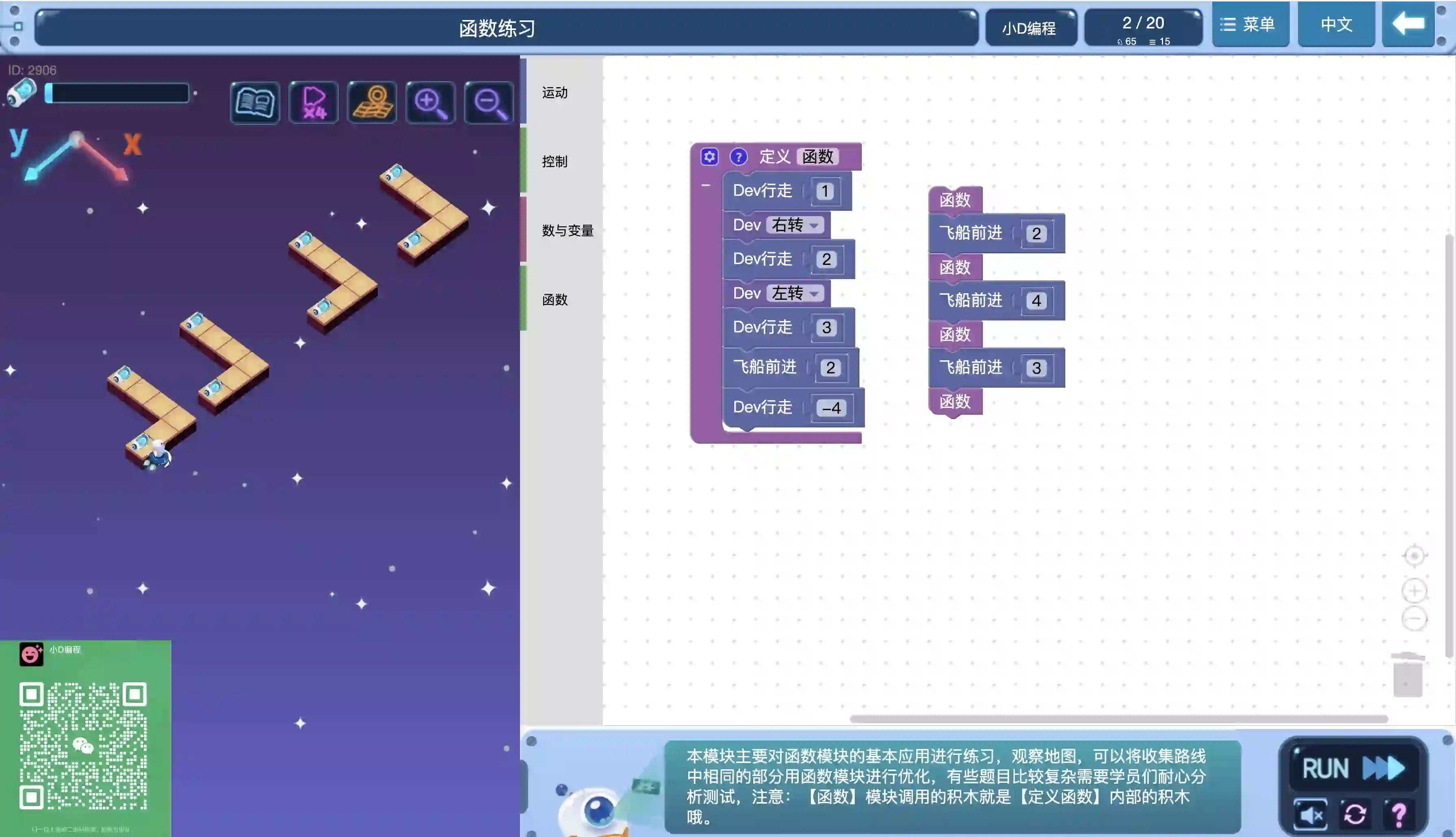The width and height of the screenshot is (1456, 837).
Task: Center the workspace with the crosshair icon
Action: coord(1414,555)
